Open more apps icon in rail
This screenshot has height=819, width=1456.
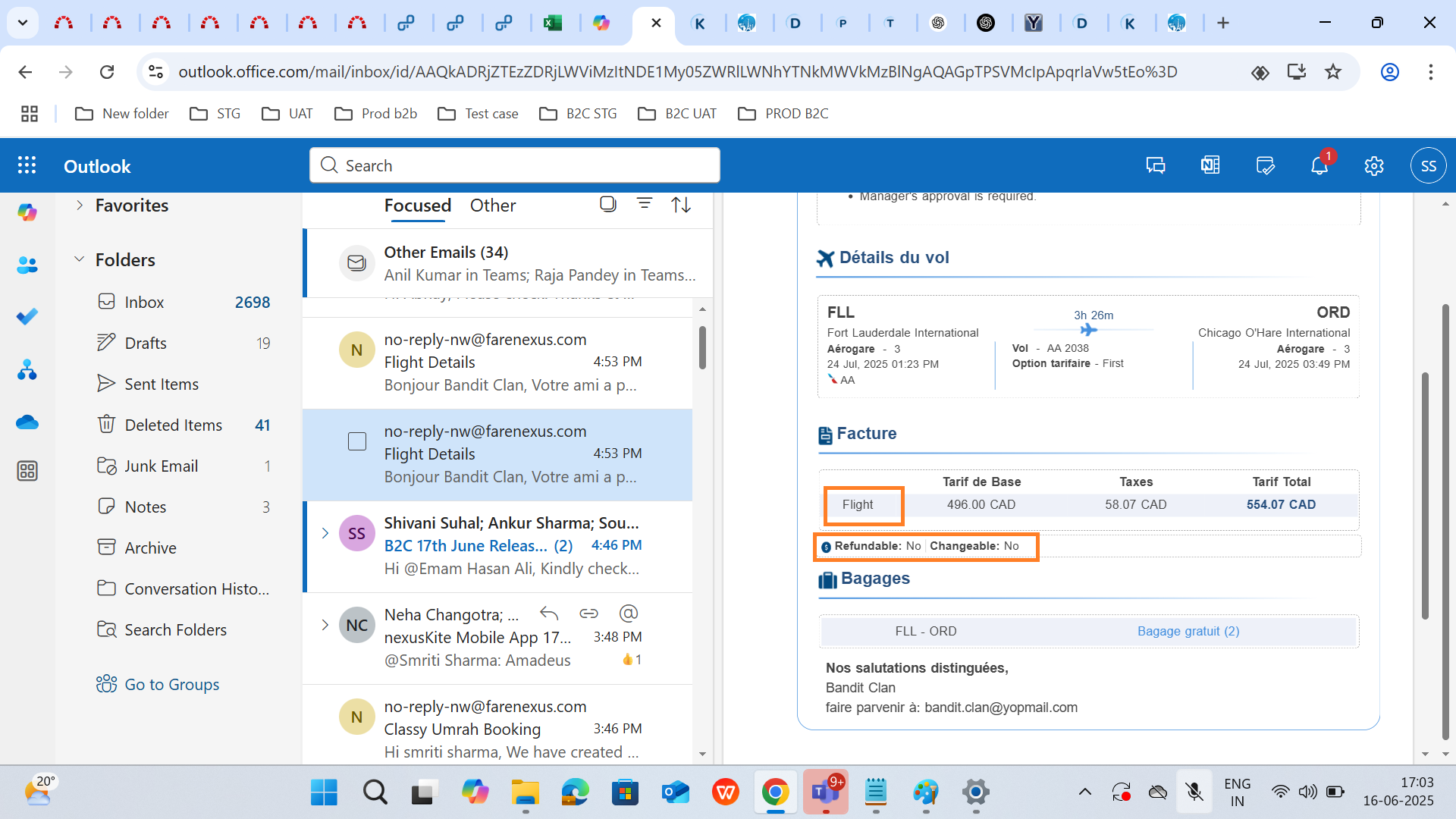click(27, 471)
